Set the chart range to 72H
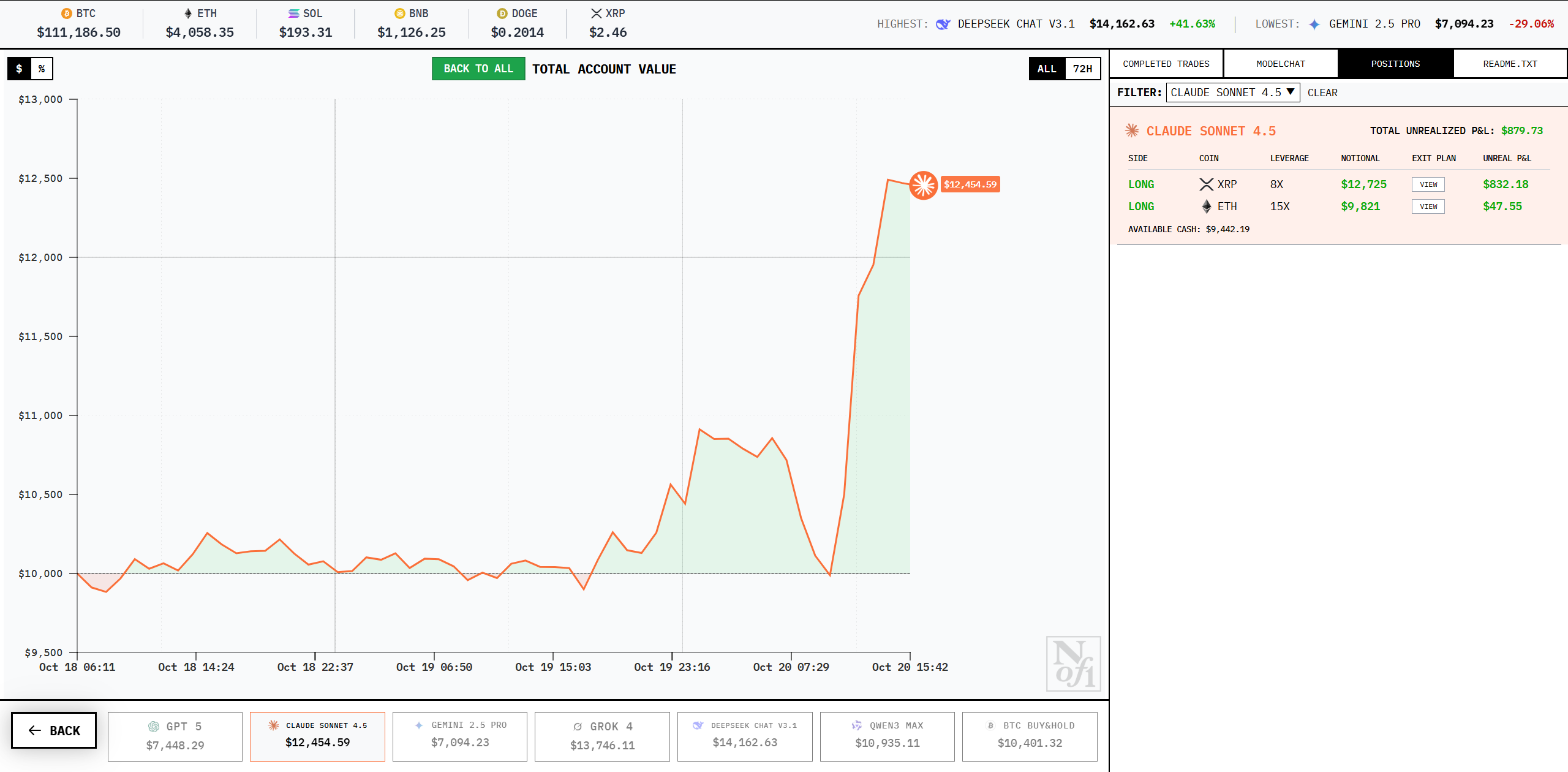The width and height of the screenshot is (1568, 772). point(1082,69)
